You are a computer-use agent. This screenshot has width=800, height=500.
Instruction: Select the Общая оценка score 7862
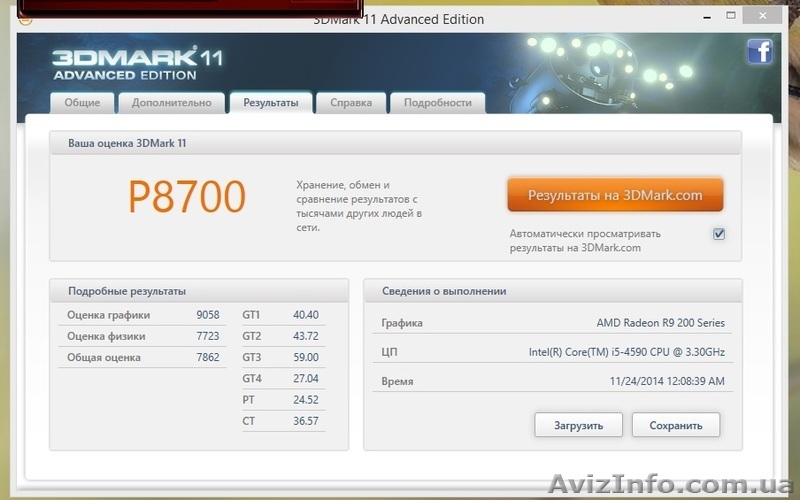click(x=208, y=358)
